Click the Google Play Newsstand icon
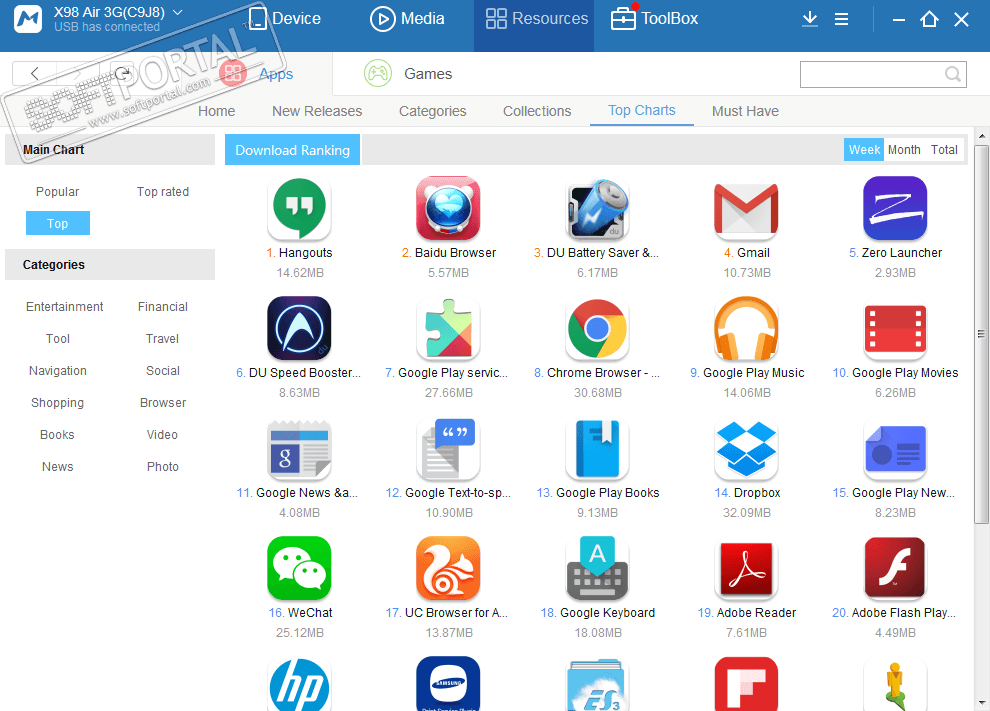Image resolution: width=990 pixels, height=711 pixels. [x=895, y=448]
